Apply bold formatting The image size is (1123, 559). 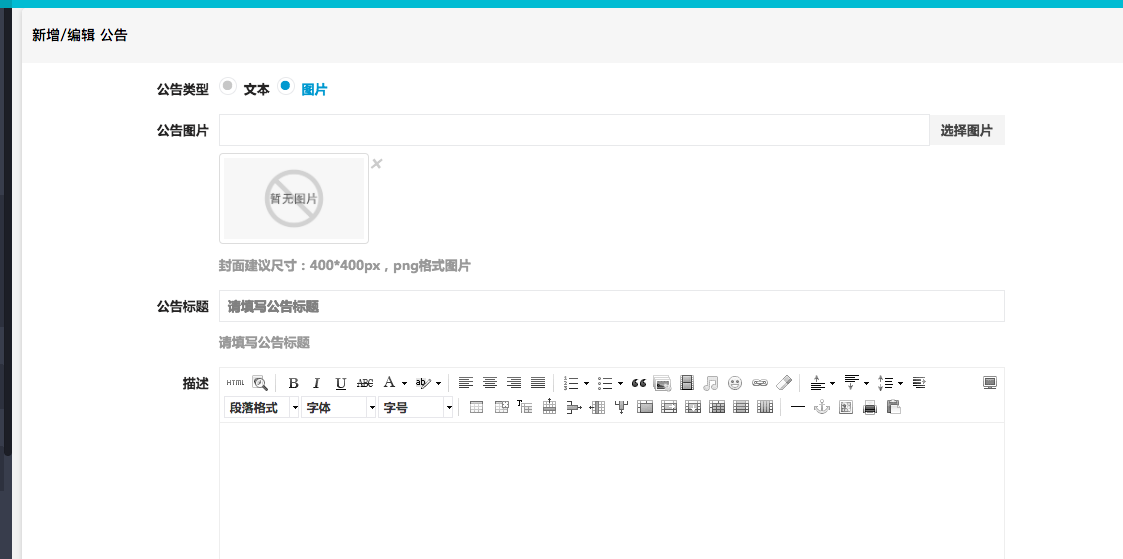coord(293,383)
